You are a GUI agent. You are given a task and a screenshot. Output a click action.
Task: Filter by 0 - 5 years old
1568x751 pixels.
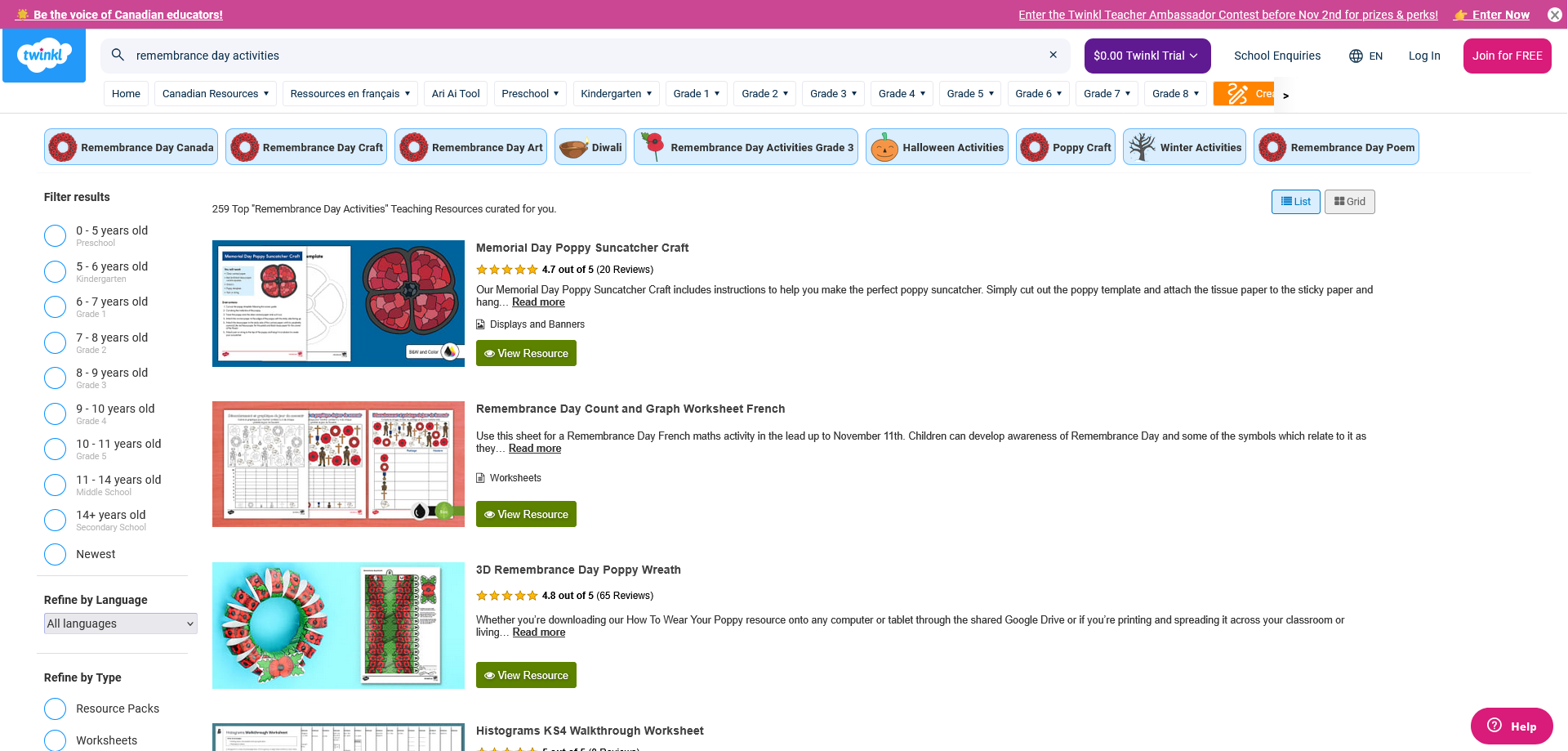click(x=55, y=236)
